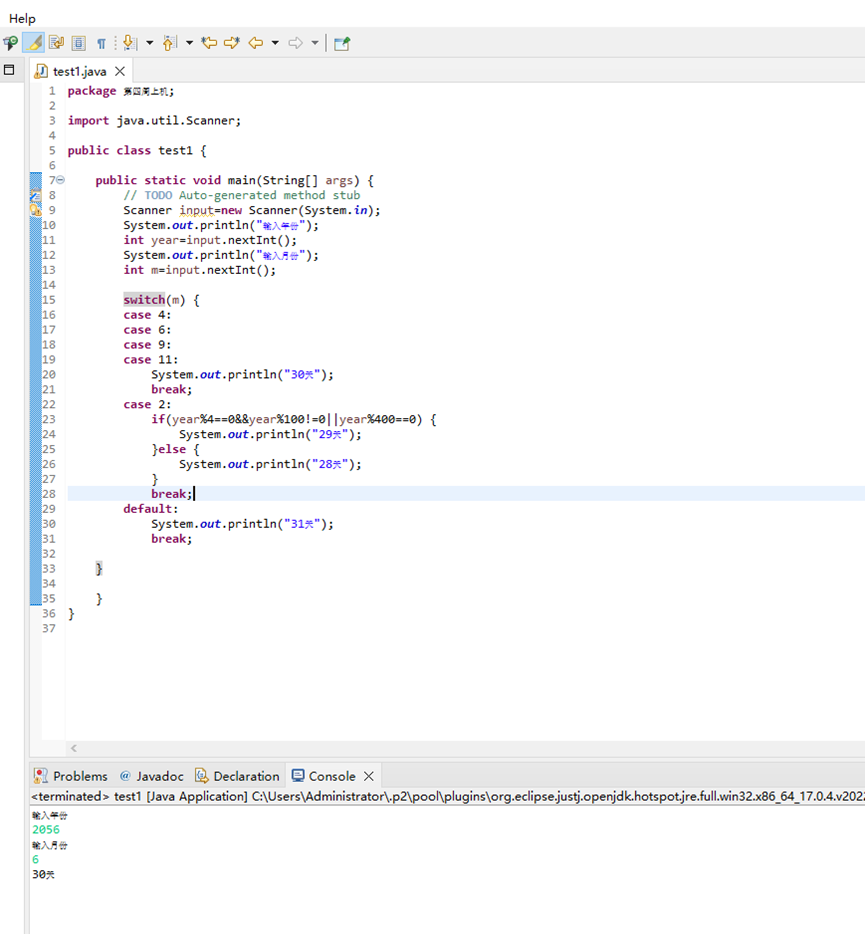Click the highlighted closing brace on line 33

[99, 568]
